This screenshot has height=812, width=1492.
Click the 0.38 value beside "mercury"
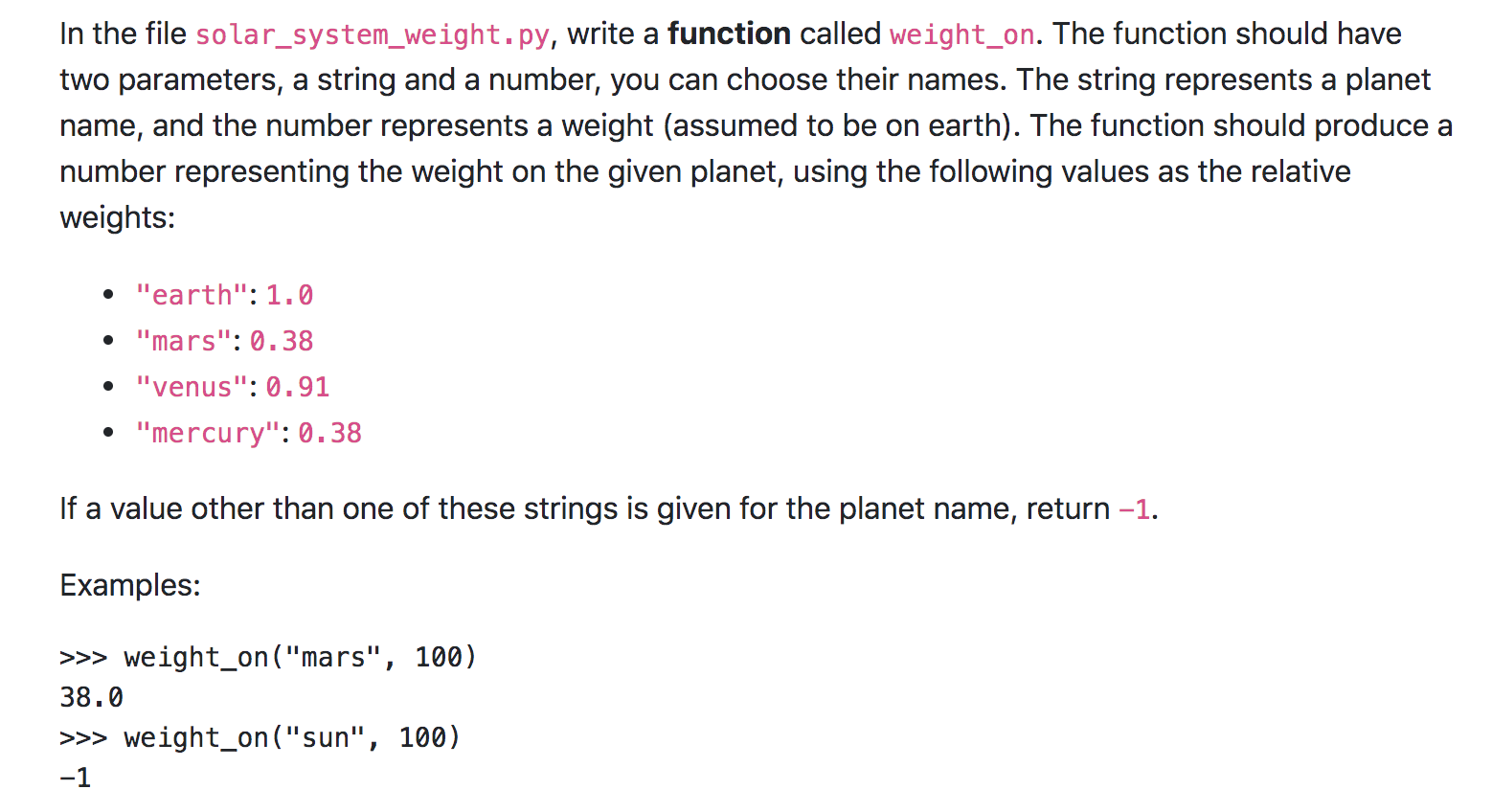tap(330, 433)
